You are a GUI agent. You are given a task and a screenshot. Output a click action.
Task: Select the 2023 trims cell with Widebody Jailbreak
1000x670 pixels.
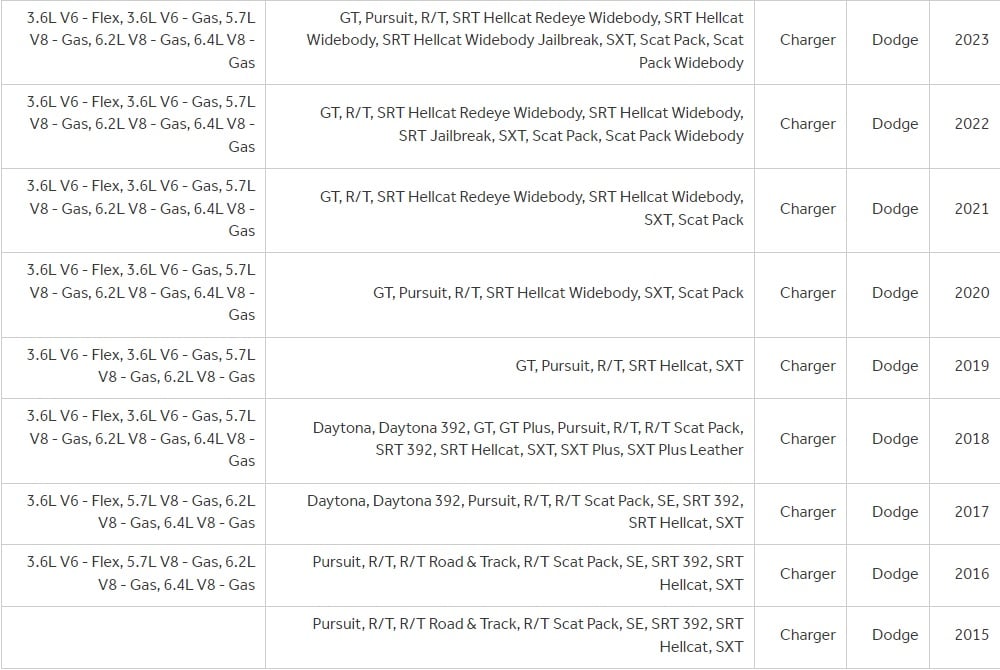point(525,40)
